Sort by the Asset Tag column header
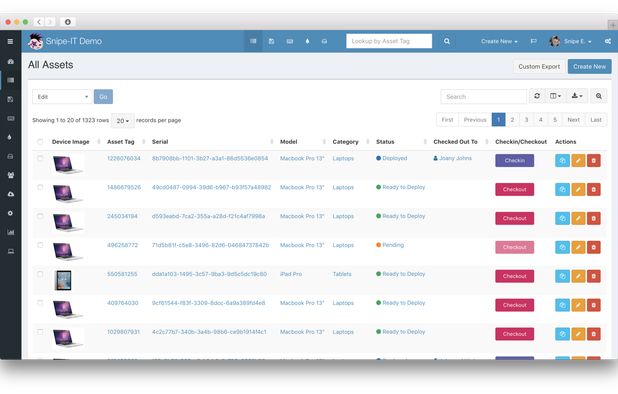 121,142
